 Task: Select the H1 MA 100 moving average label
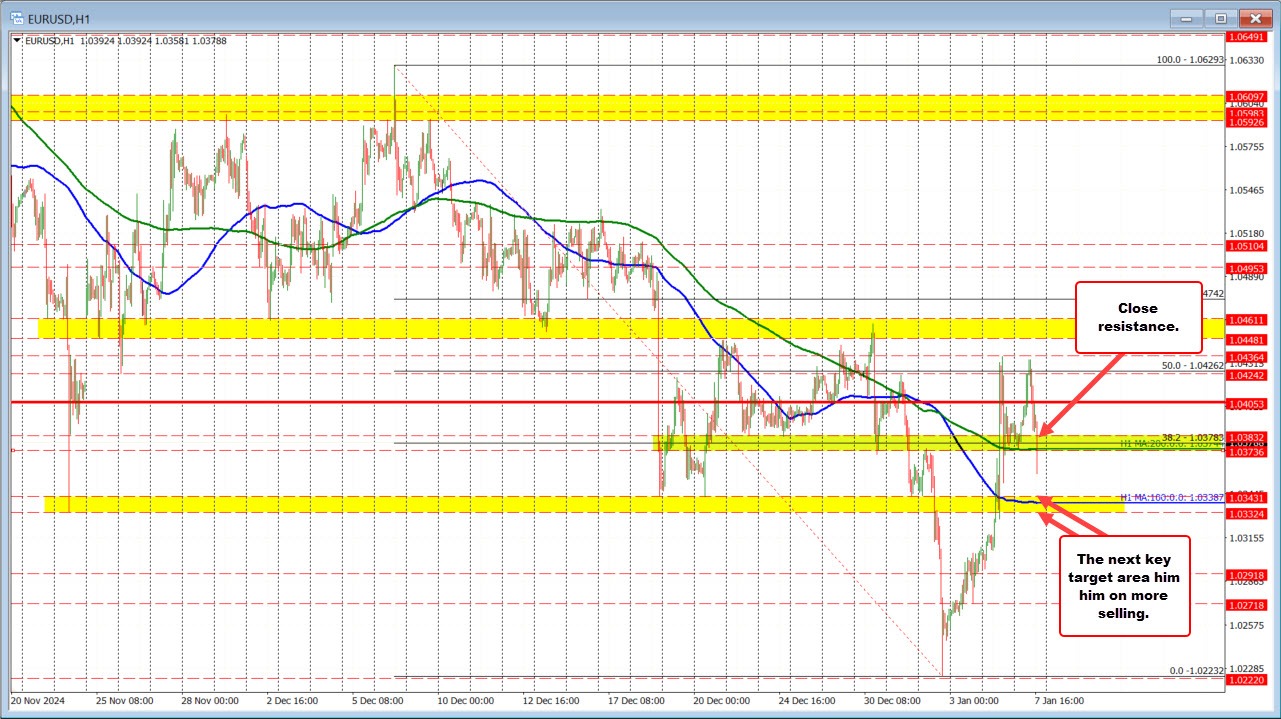pos(1173,496)
